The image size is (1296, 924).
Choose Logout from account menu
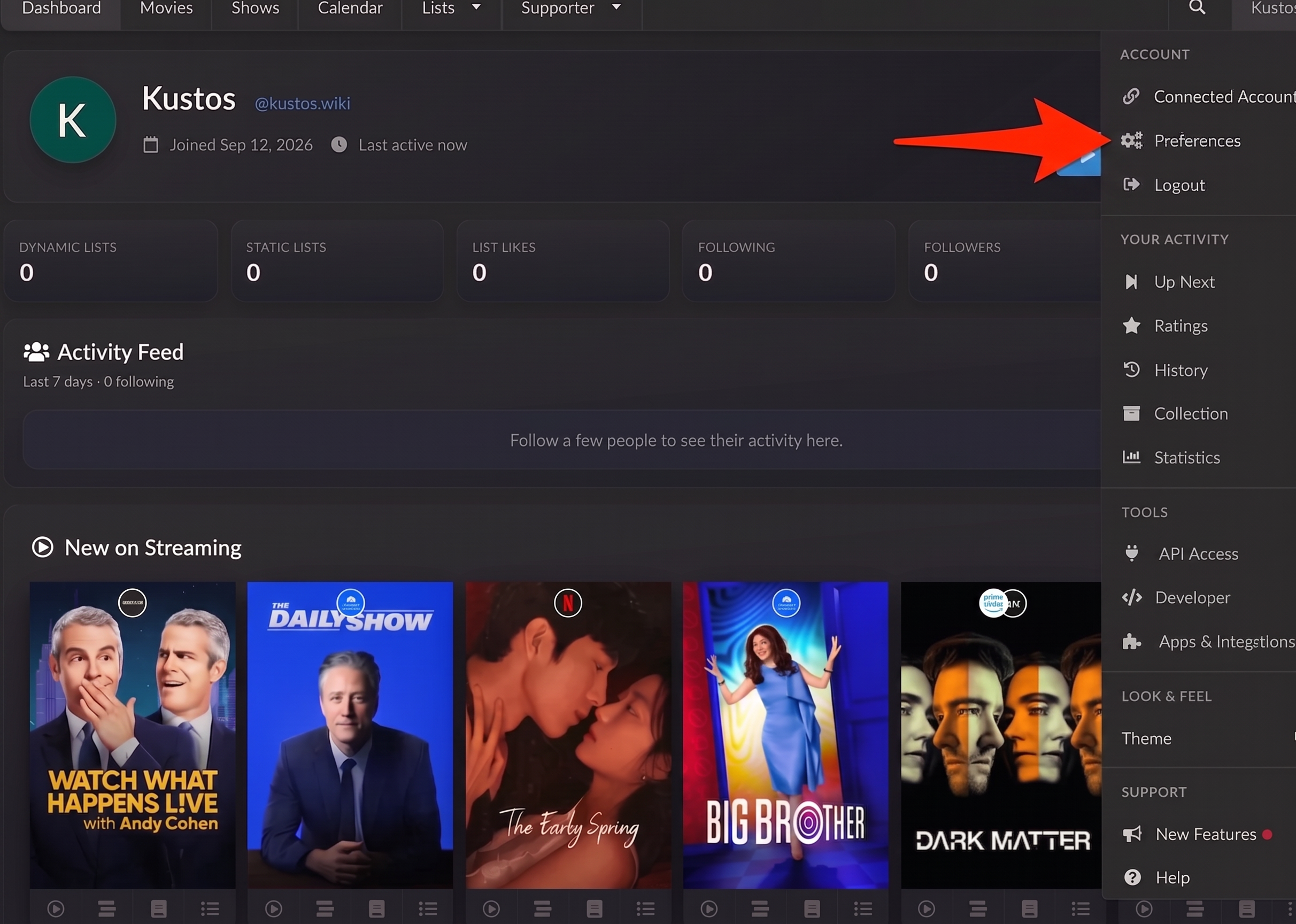pos(1163,185)
